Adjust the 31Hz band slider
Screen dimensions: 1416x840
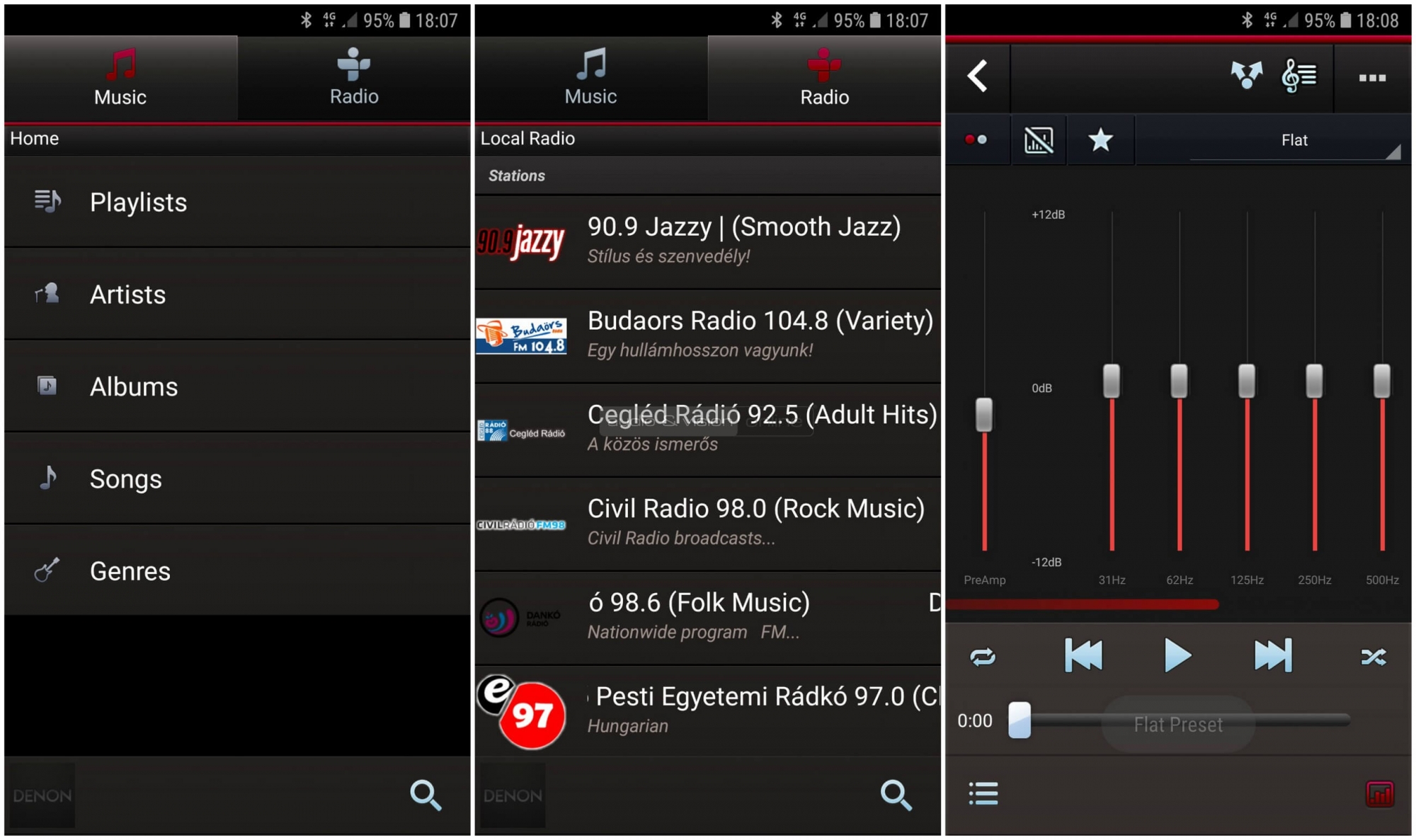(x=1112, y=381)
